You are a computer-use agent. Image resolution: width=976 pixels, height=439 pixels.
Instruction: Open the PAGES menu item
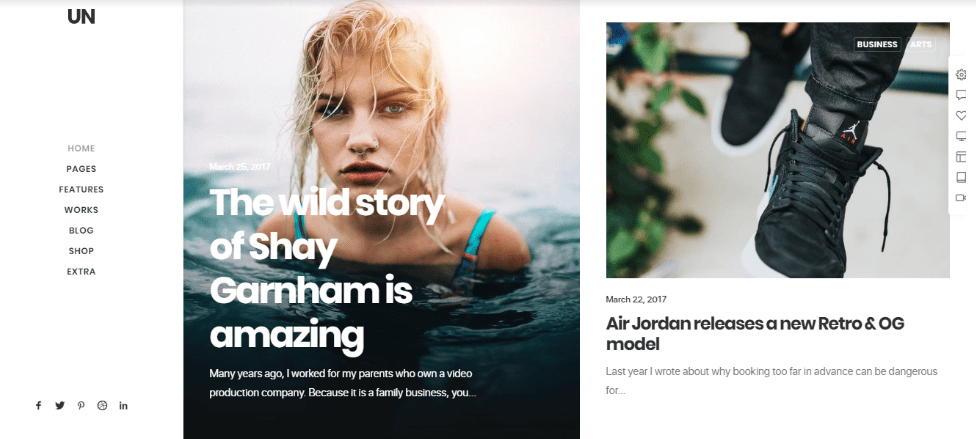(81, 169)
